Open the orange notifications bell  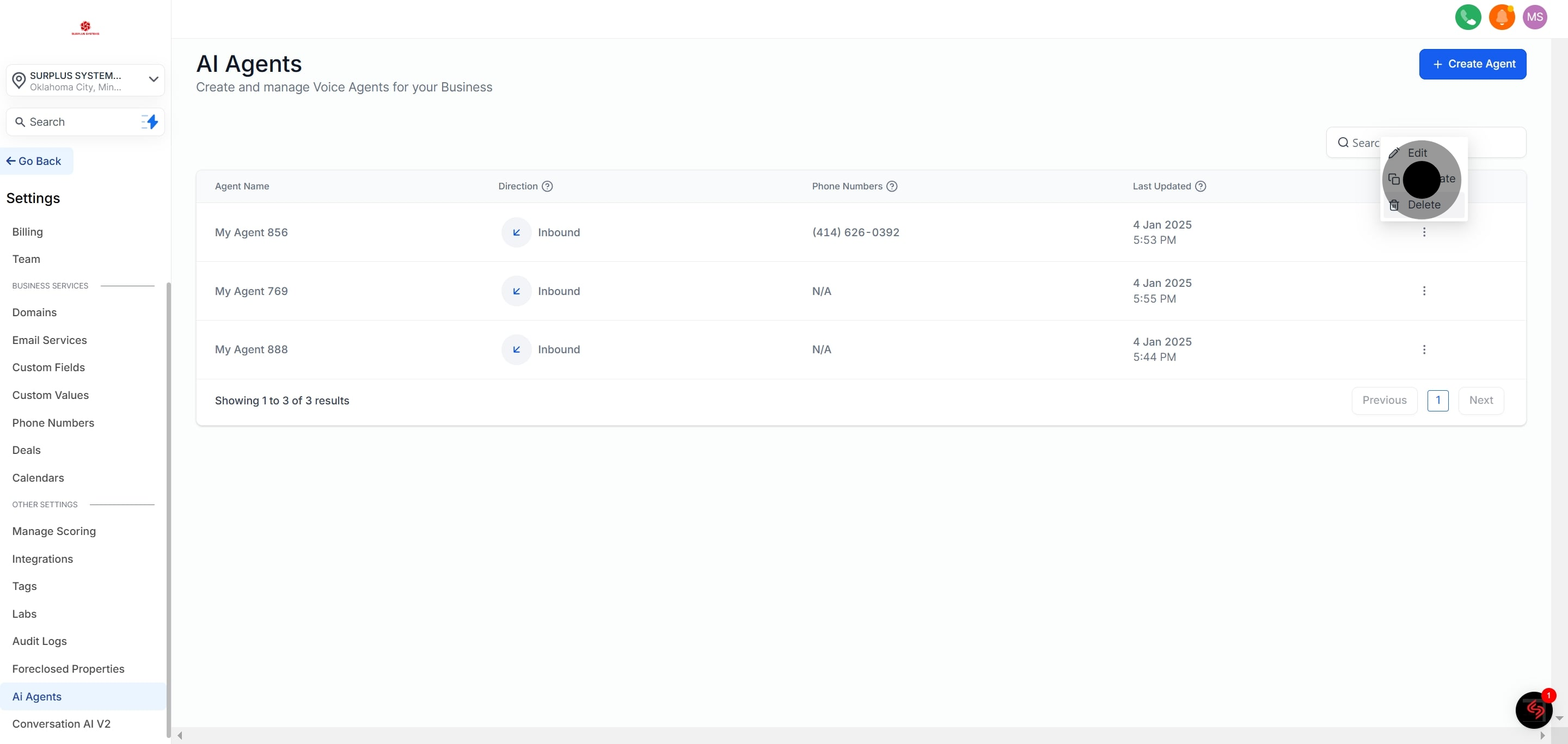click(x=1501, y=17)
